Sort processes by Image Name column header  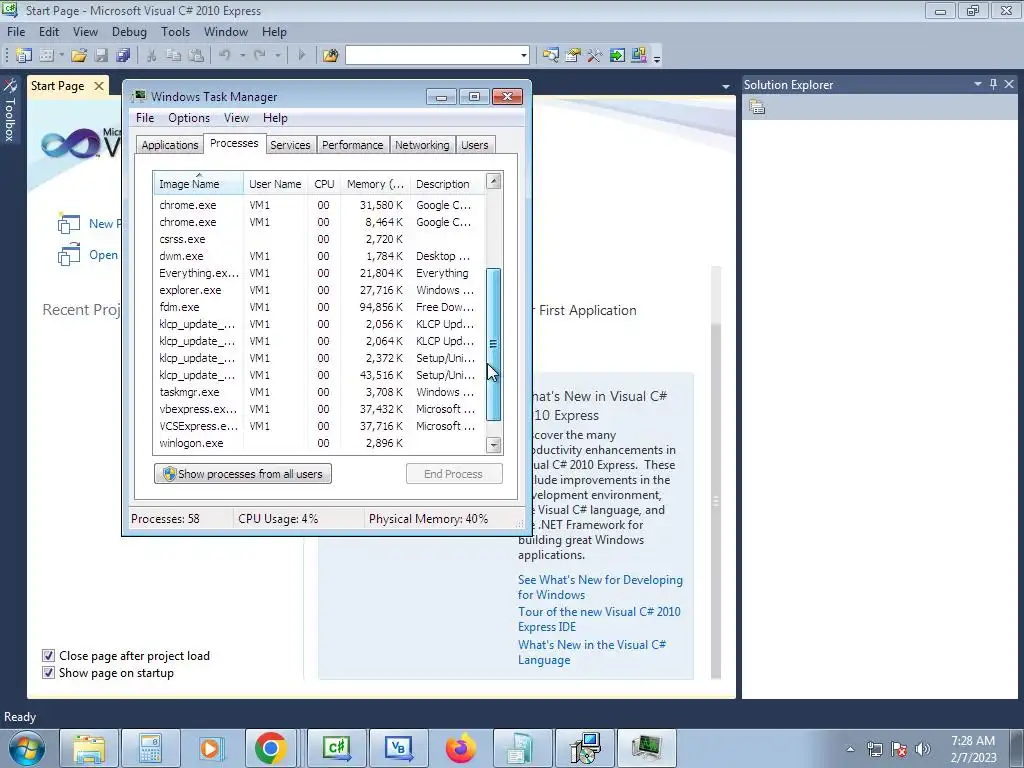199,184
